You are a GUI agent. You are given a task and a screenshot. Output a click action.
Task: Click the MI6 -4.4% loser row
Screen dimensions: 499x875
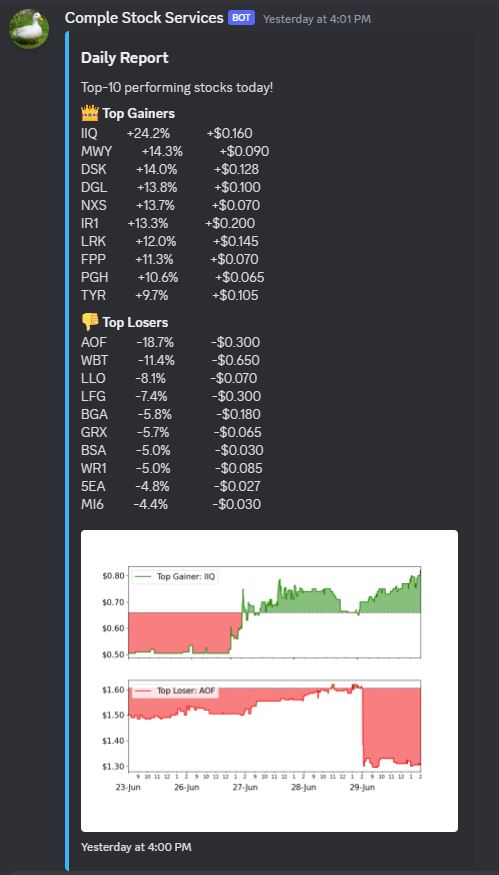[x=171, y=504]
